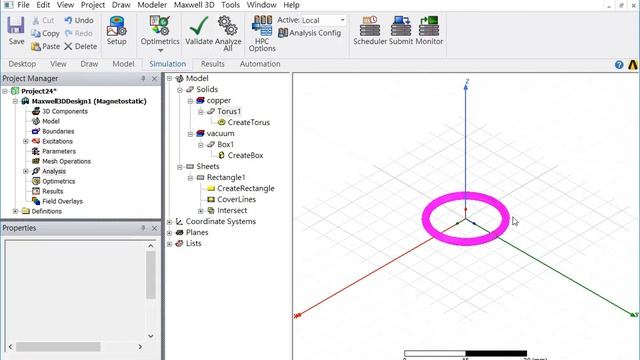Viewport: 640px width, 360px height.
Task: Click the Properties vertical scrollbar thumb
Action: click(x=151, y=275)
